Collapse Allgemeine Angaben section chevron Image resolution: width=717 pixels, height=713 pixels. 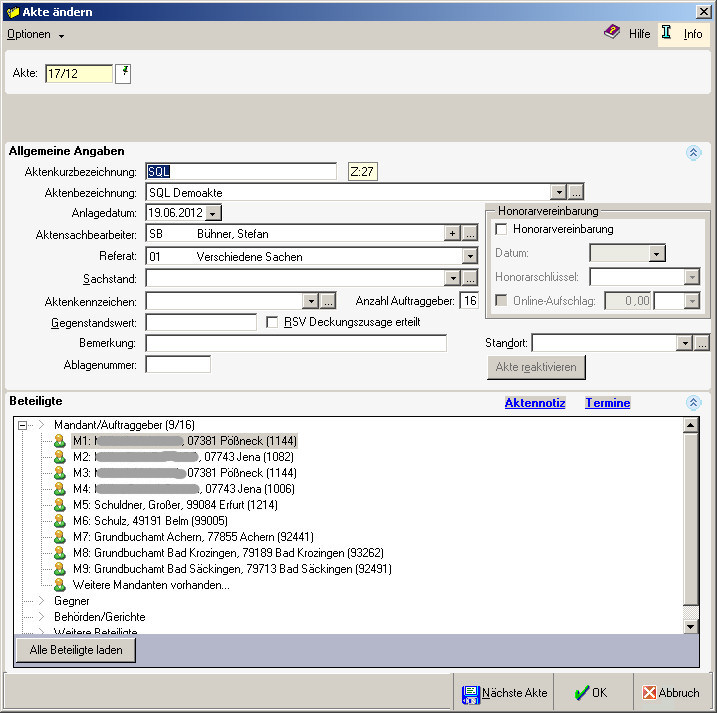[693, 153]
